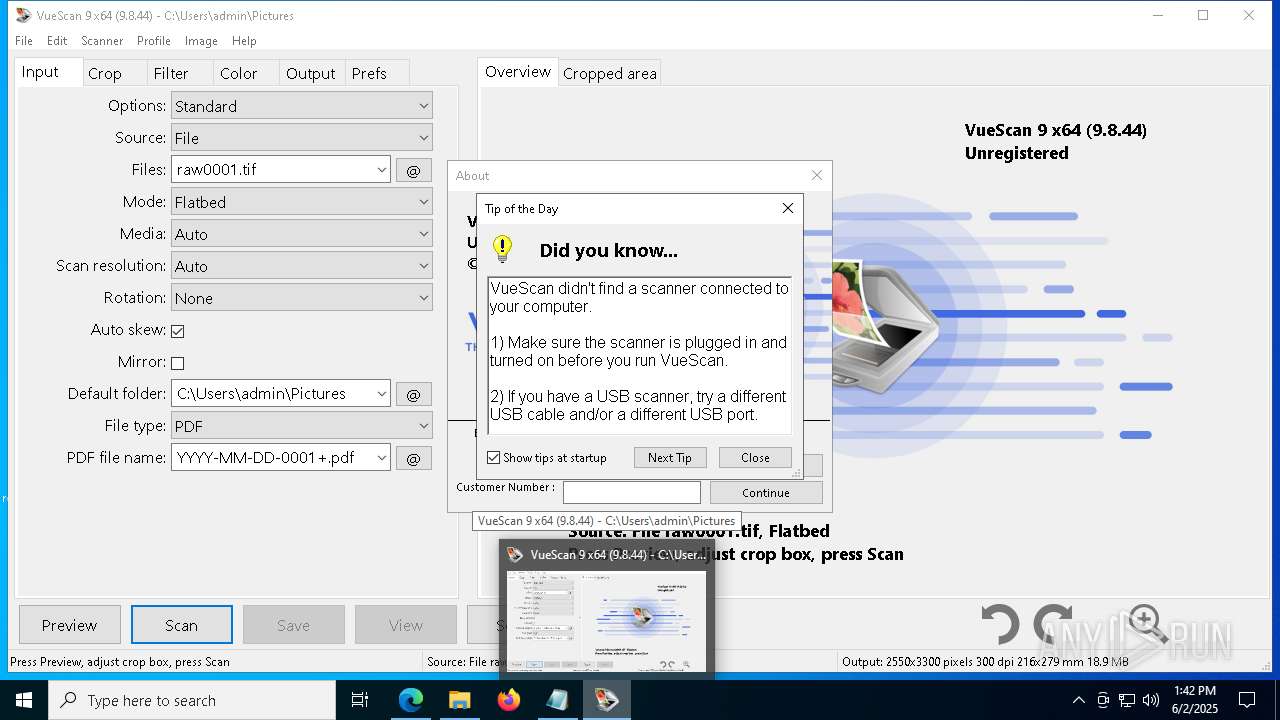Open the Image menu
Screen dimensions: 1280x720
pos(201,41)
